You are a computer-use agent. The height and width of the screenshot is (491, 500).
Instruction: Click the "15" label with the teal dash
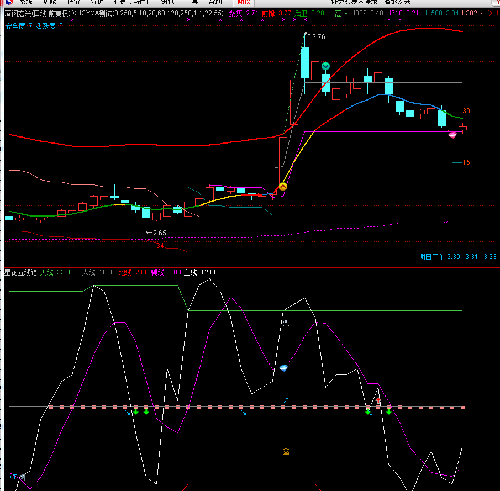[466, 163]
